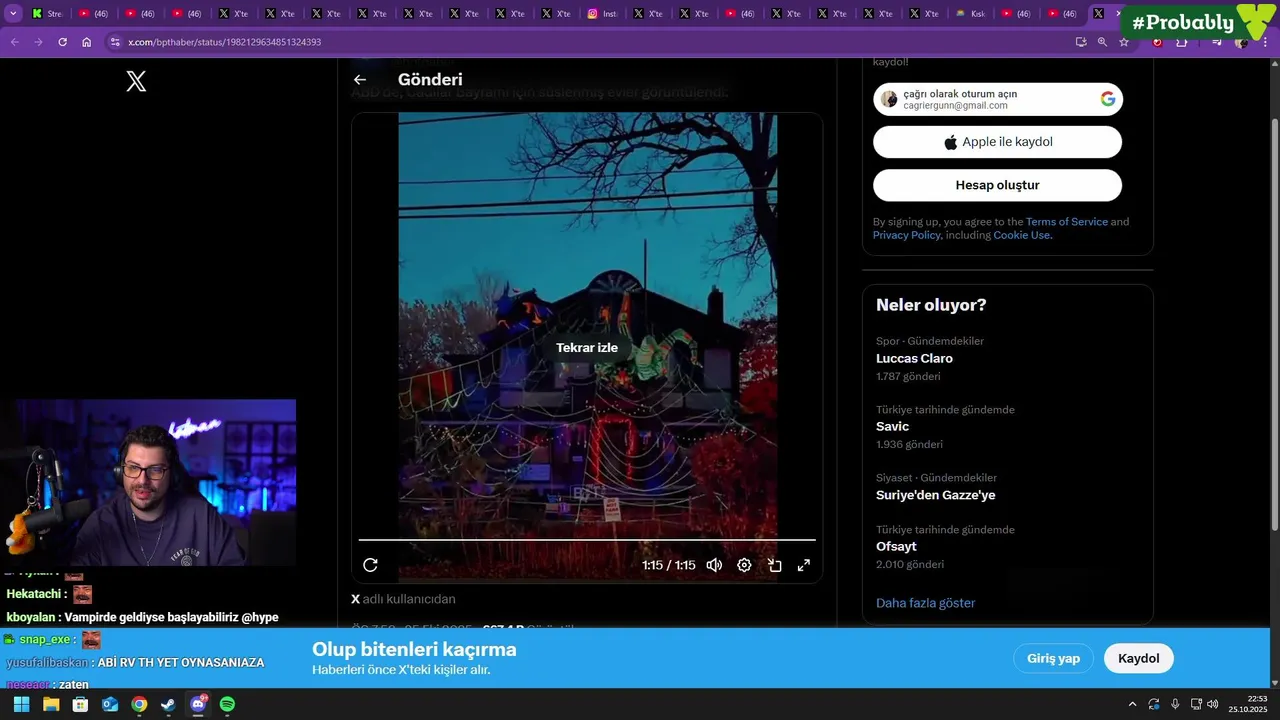This screenshot has height=720, width=1280.
Task: Click the microphone tray icon
Action: point(1175,704)
